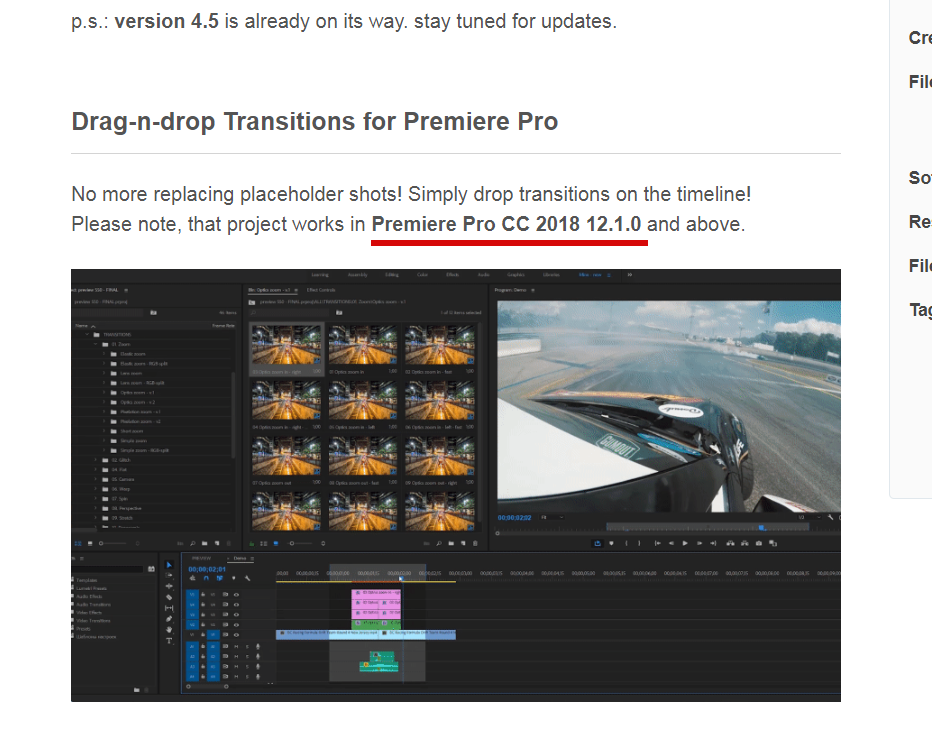Select the Selection arrow tool in timeline toolbar
Viewport: 932px width, 741px height.
click(x=169, y=565)
